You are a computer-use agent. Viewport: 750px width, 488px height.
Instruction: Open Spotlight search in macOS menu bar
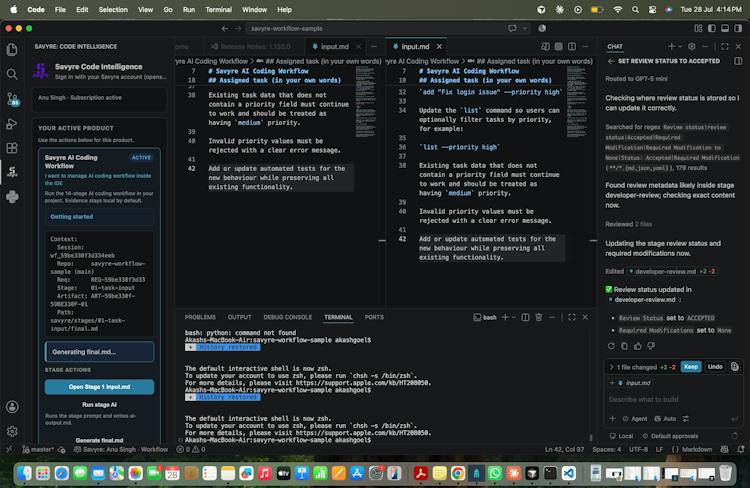pyautogui.click(x=635, y=10)
